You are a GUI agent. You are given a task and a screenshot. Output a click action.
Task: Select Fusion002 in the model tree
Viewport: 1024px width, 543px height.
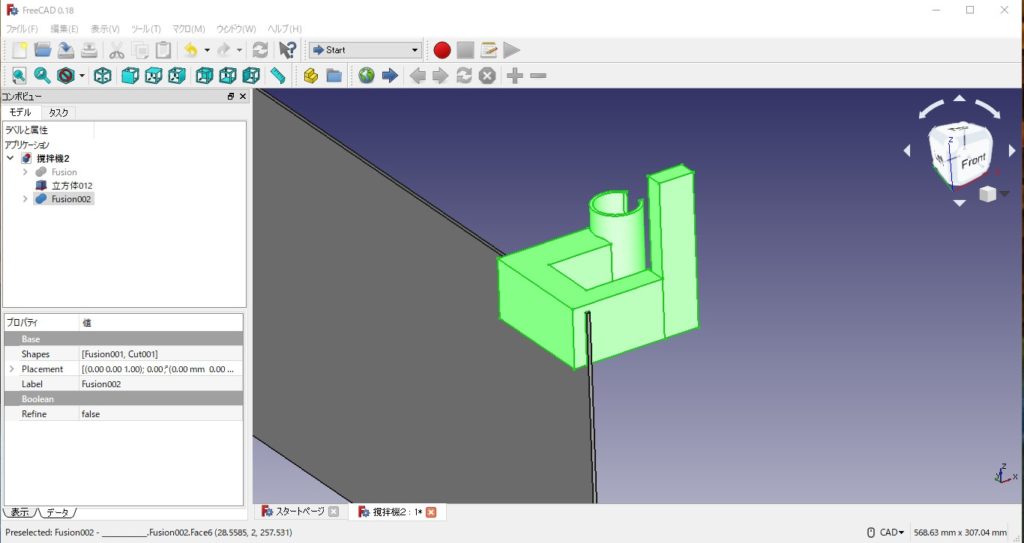[x=71, y=199]
